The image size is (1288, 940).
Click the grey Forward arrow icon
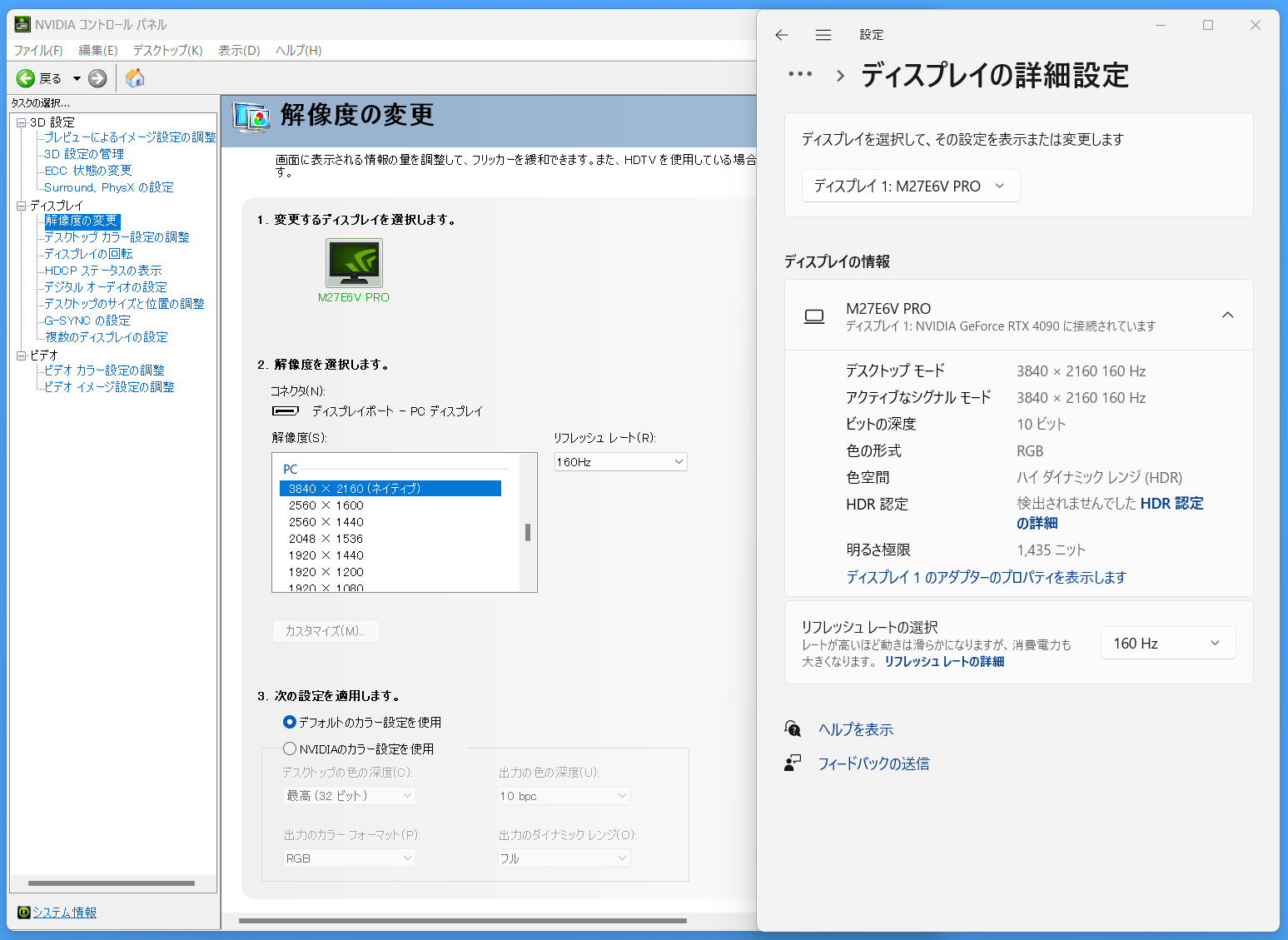pos(97,78)
